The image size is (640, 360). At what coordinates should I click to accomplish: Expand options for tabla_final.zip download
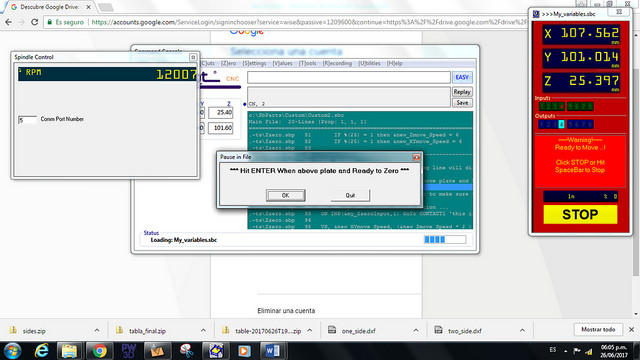coord(203,330)
